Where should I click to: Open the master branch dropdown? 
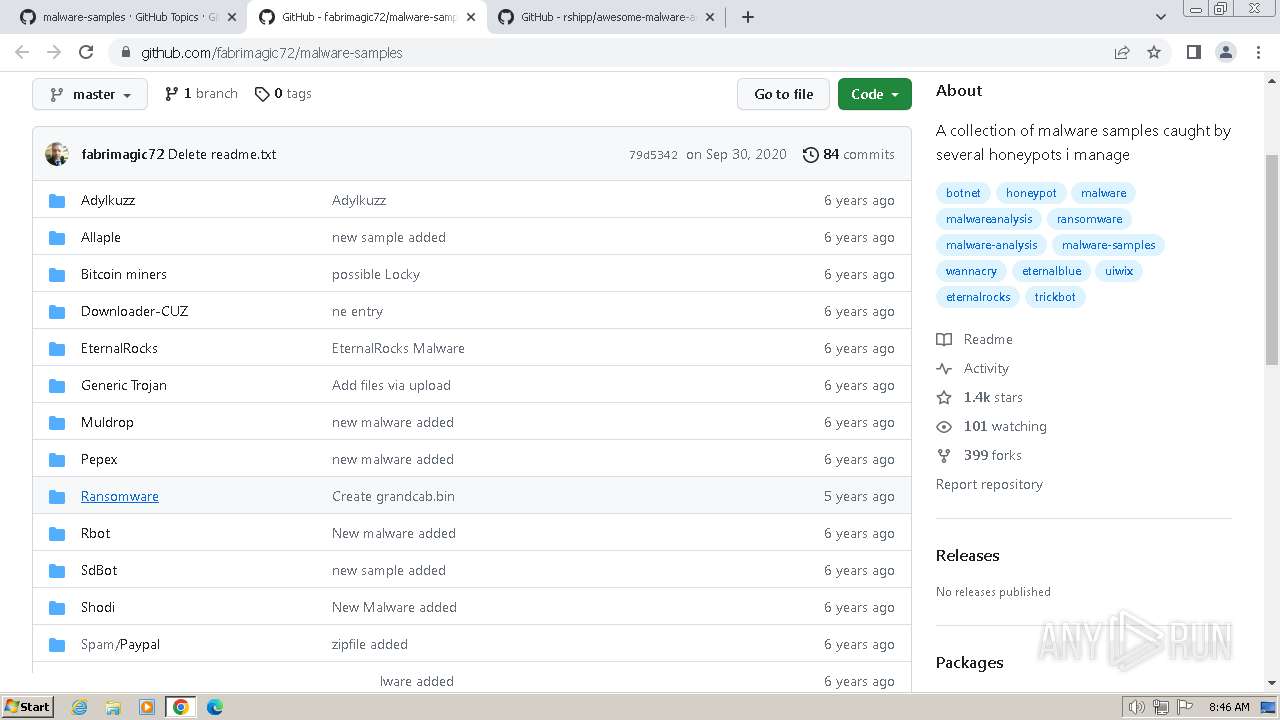[90, 94]
